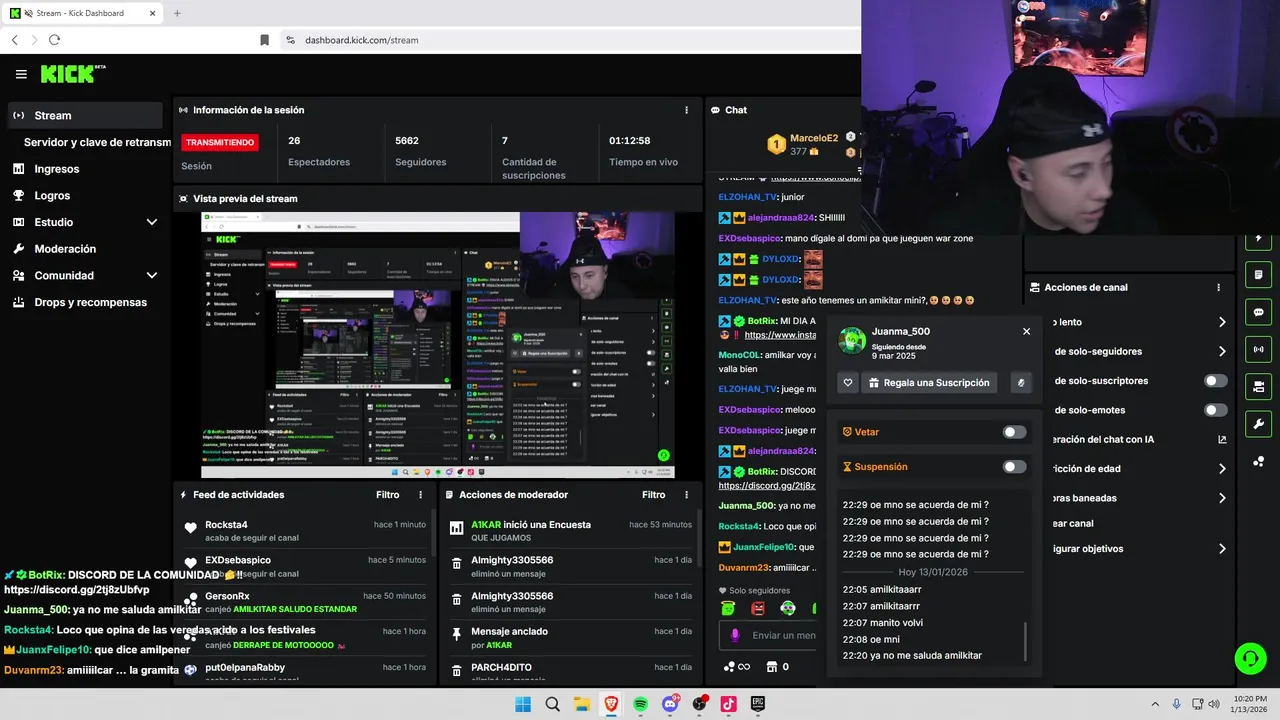Viewport: 1280px width, 720px height.
Task: Open Feed de actividades Filtro
Action: tap(387, 495)
